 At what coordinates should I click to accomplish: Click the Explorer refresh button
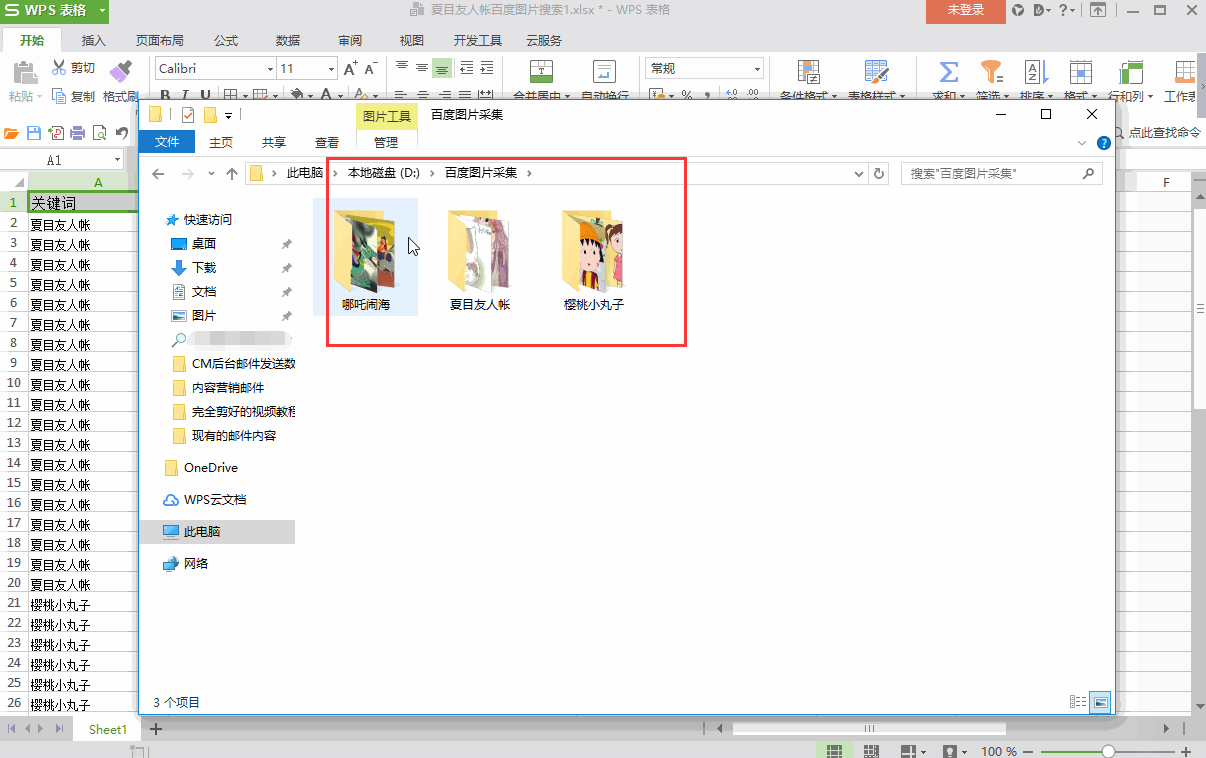point(879,173)
